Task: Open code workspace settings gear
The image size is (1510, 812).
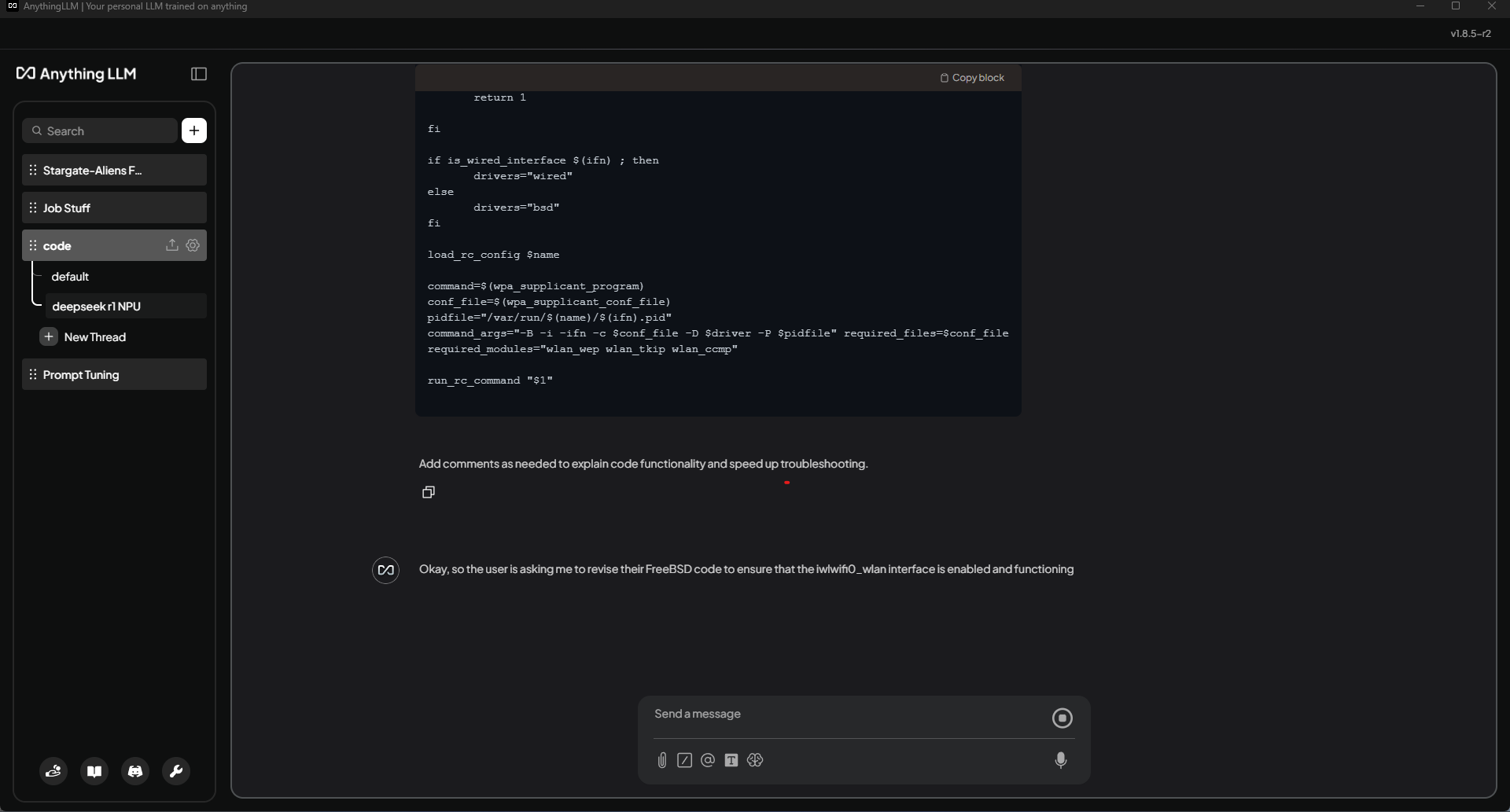Action: [x=193, y=245]
